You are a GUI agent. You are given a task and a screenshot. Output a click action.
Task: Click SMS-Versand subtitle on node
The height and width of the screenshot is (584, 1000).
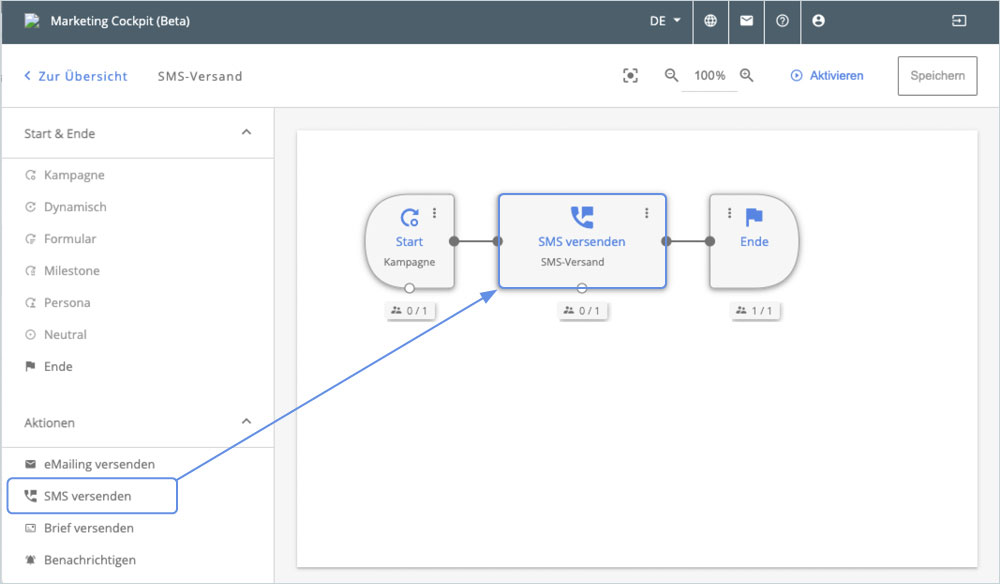573,262
